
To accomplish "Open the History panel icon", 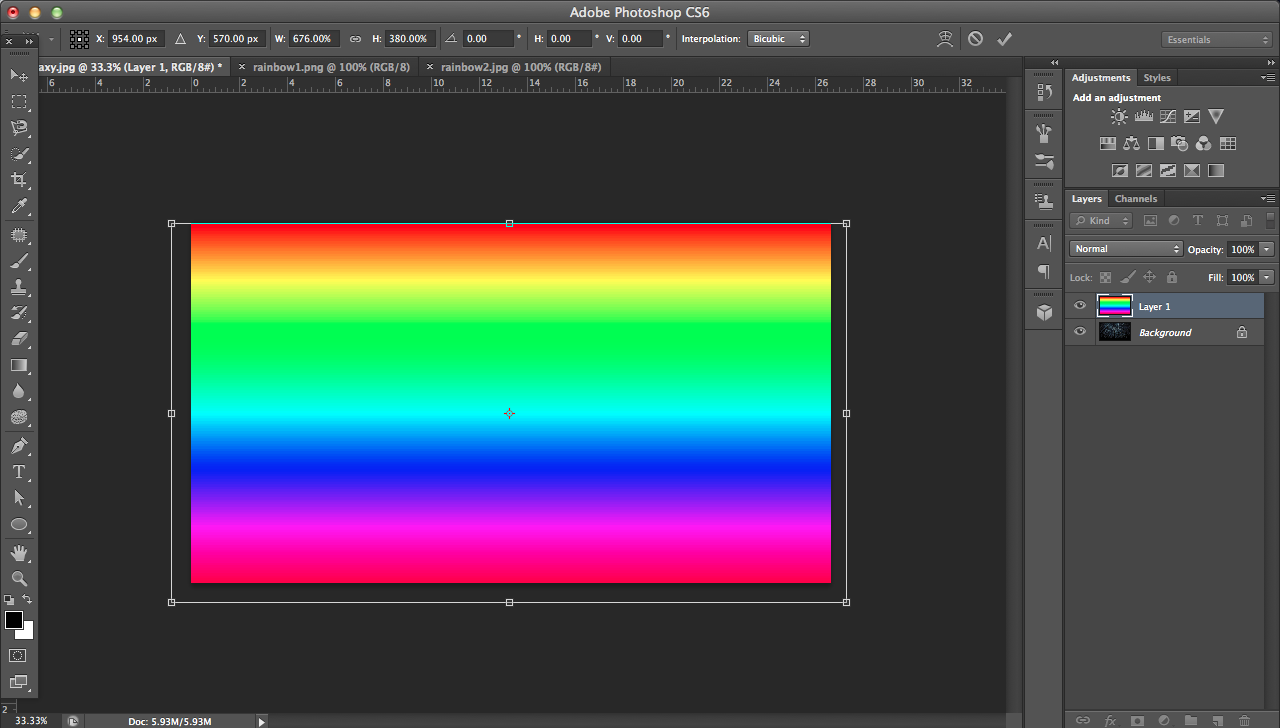I will point(1044,92).
